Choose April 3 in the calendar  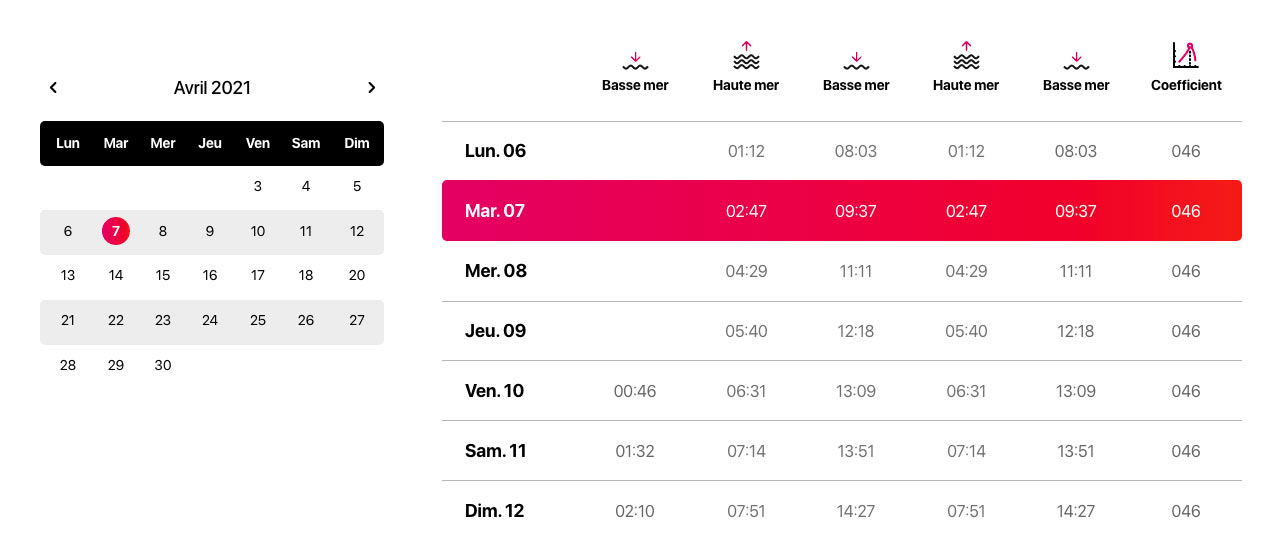point(258,186)
